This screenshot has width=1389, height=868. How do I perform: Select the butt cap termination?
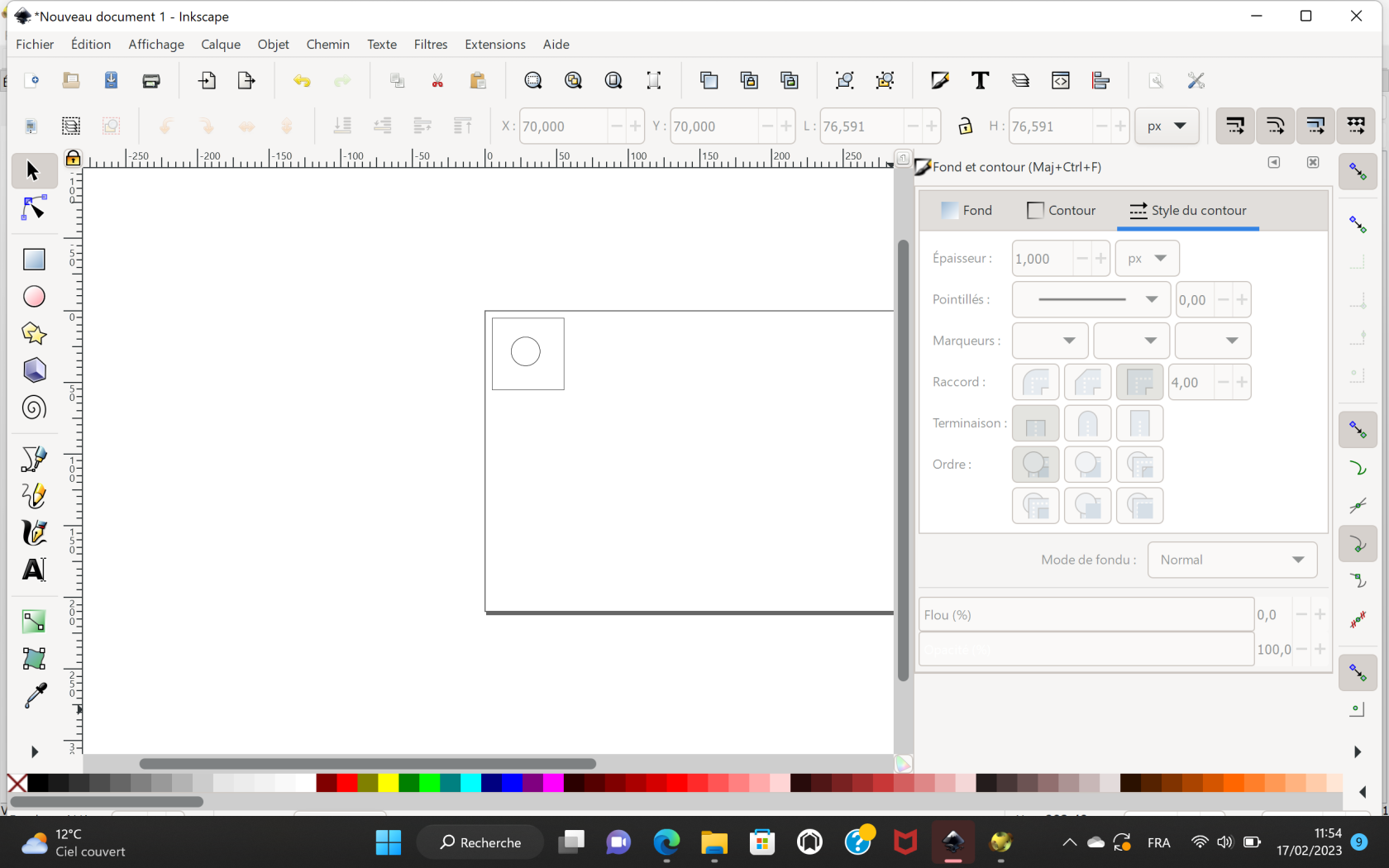coord(1035,423)
